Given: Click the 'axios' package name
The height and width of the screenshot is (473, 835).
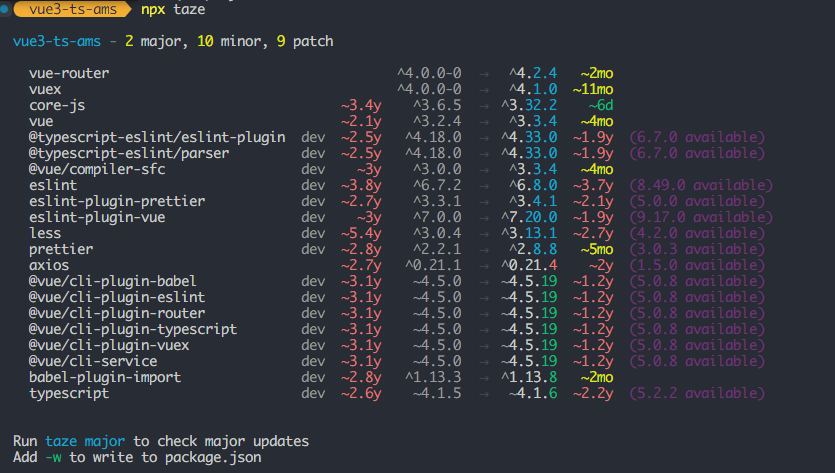Looking at the screenshot, I should 49,265.
